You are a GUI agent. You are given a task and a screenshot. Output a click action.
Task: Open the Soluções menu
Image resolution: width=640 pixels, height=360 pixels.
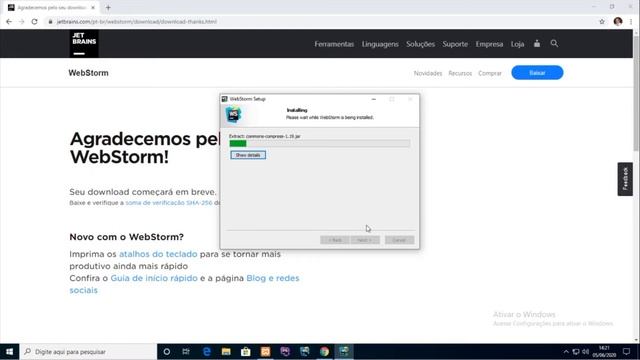pos(420,44)
